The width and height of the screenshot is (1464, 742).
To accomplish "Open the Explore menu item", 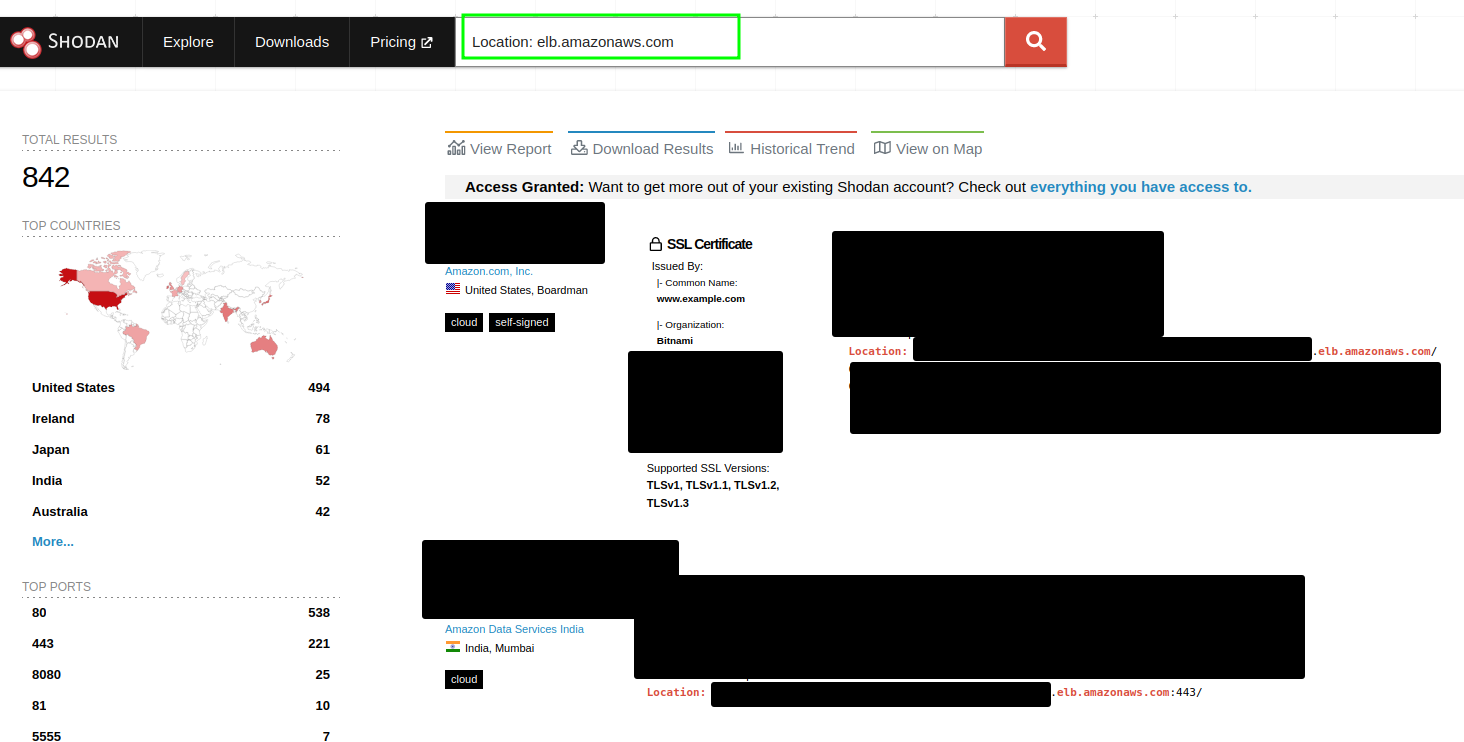I will [187, 41].
